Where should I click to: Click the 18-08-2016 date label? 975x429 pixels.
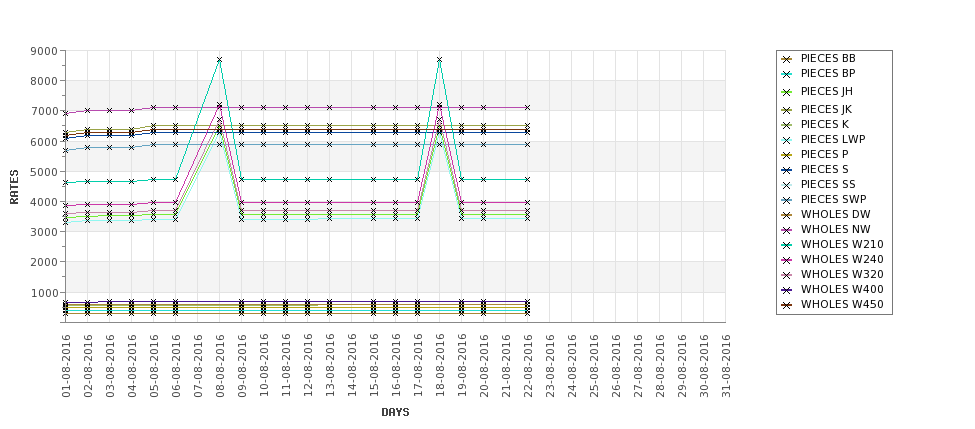[440, 366]
